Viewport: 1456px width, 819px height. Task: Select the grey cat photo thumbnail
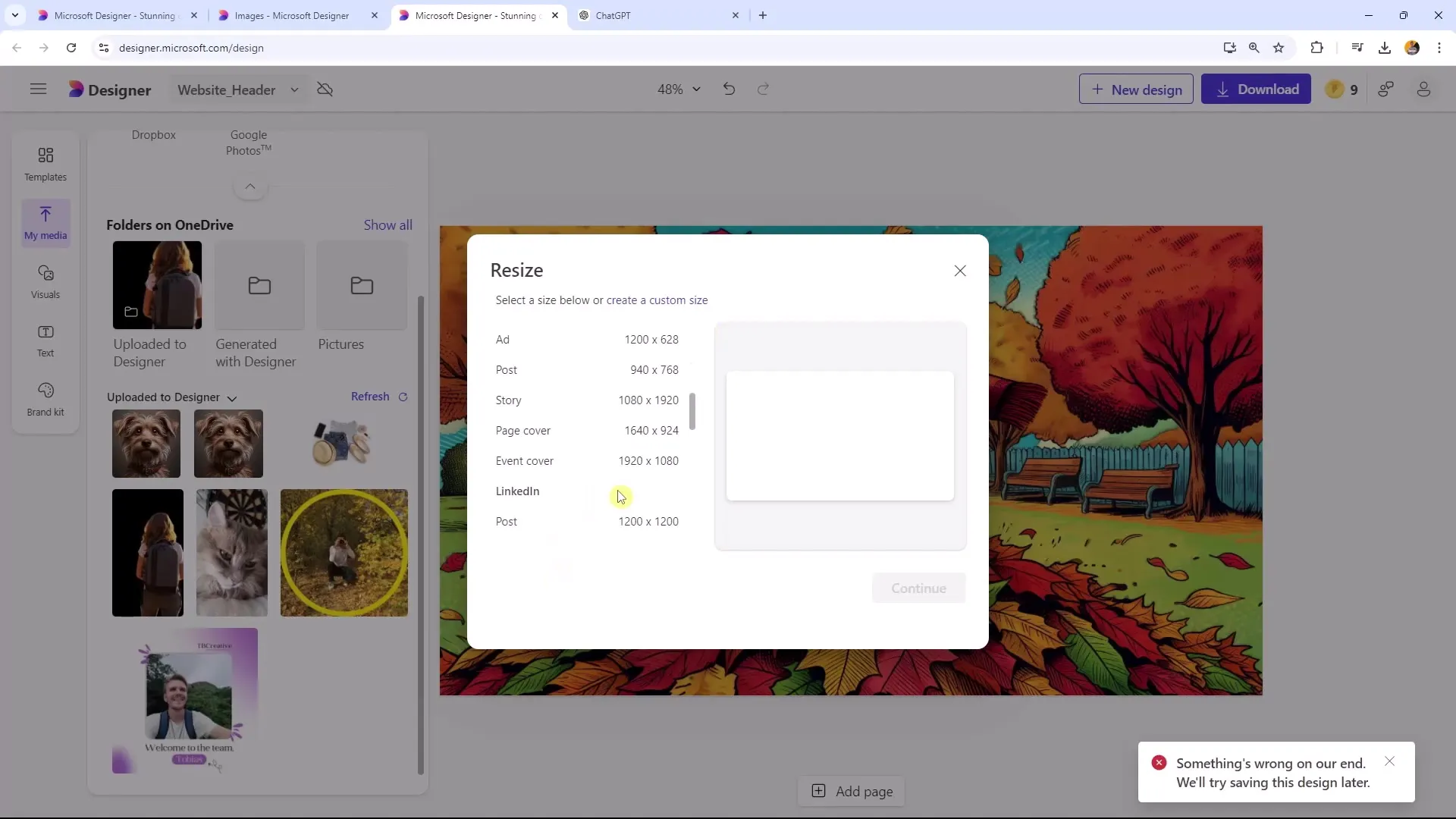(232, 553)
